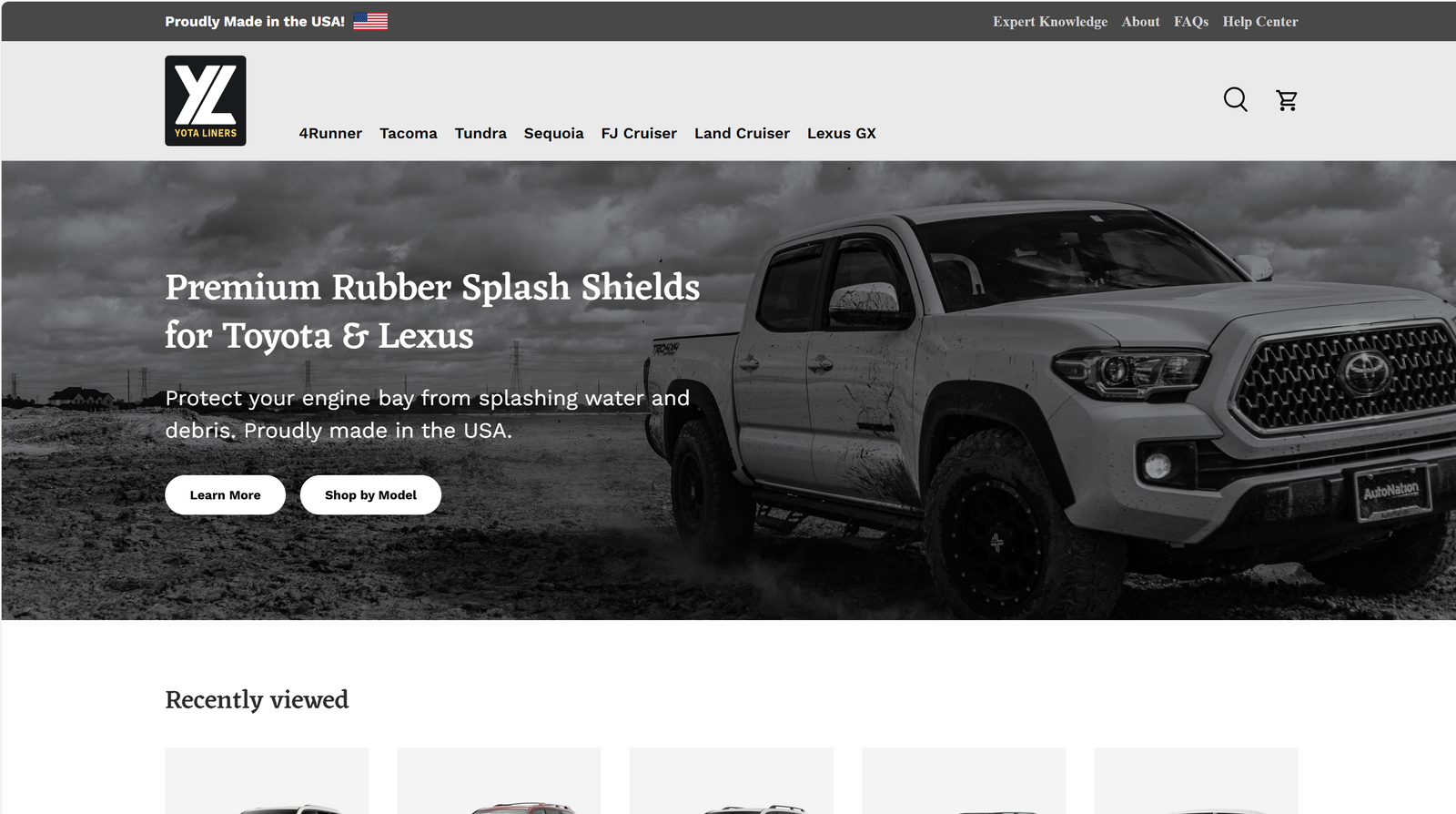
Task: Select Tundra in the navigation bar
Action: coord(480,133)
